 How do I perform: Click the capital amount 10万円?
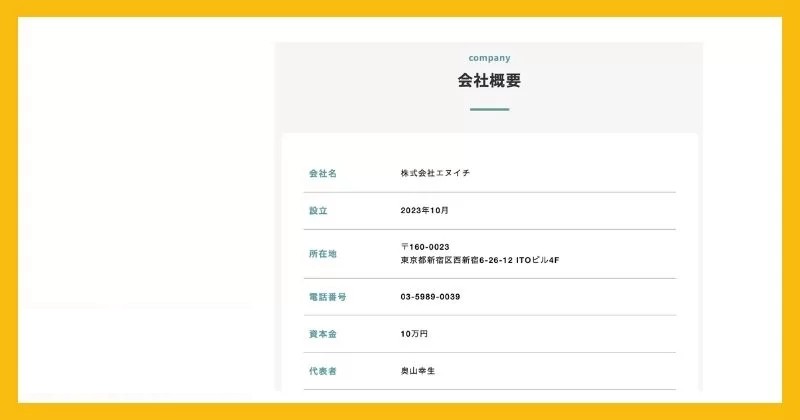(414, 333)
